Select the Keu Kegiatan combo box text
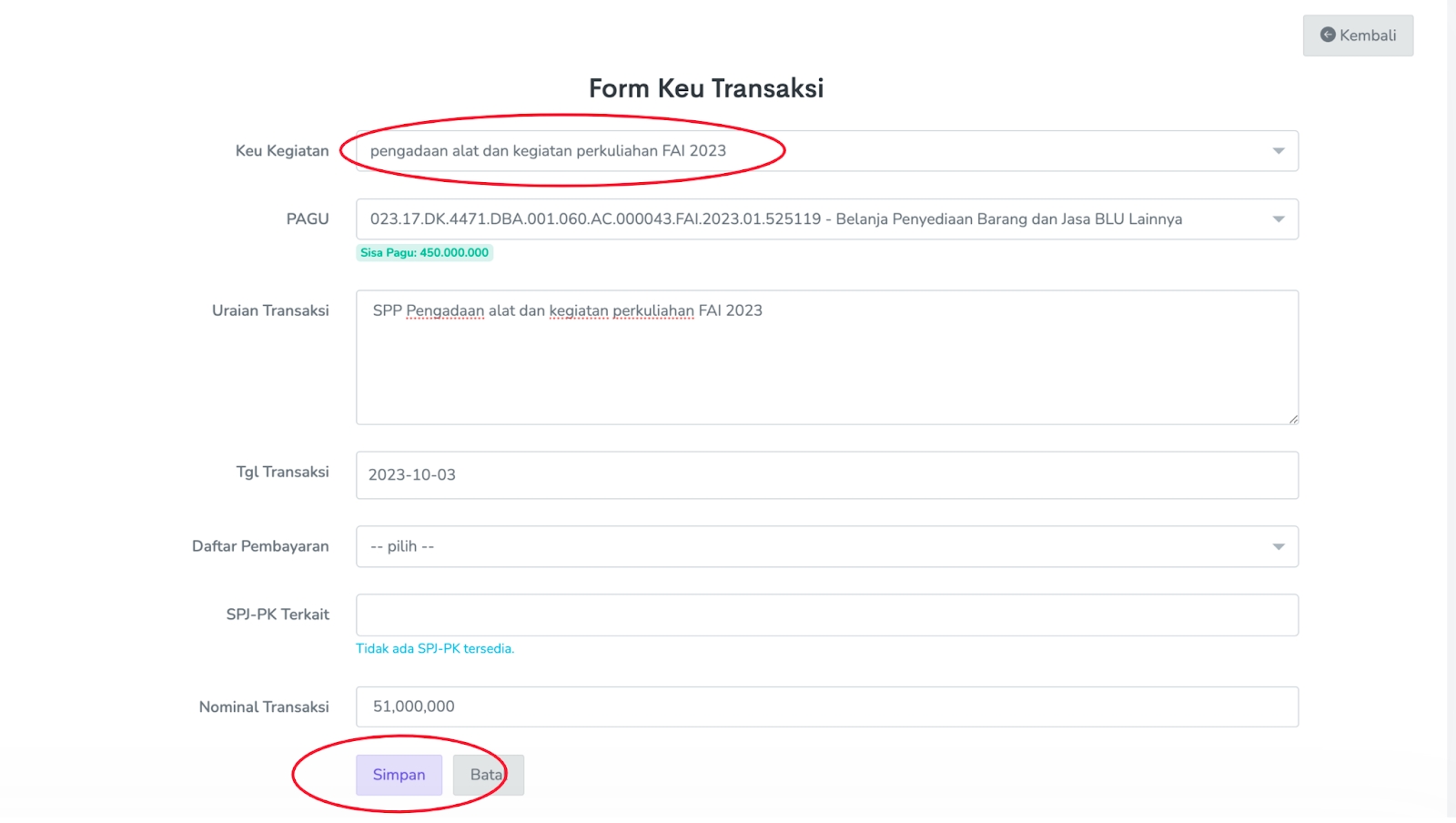This screenshot has height=823, width=1456. click(x=548, y=151)
